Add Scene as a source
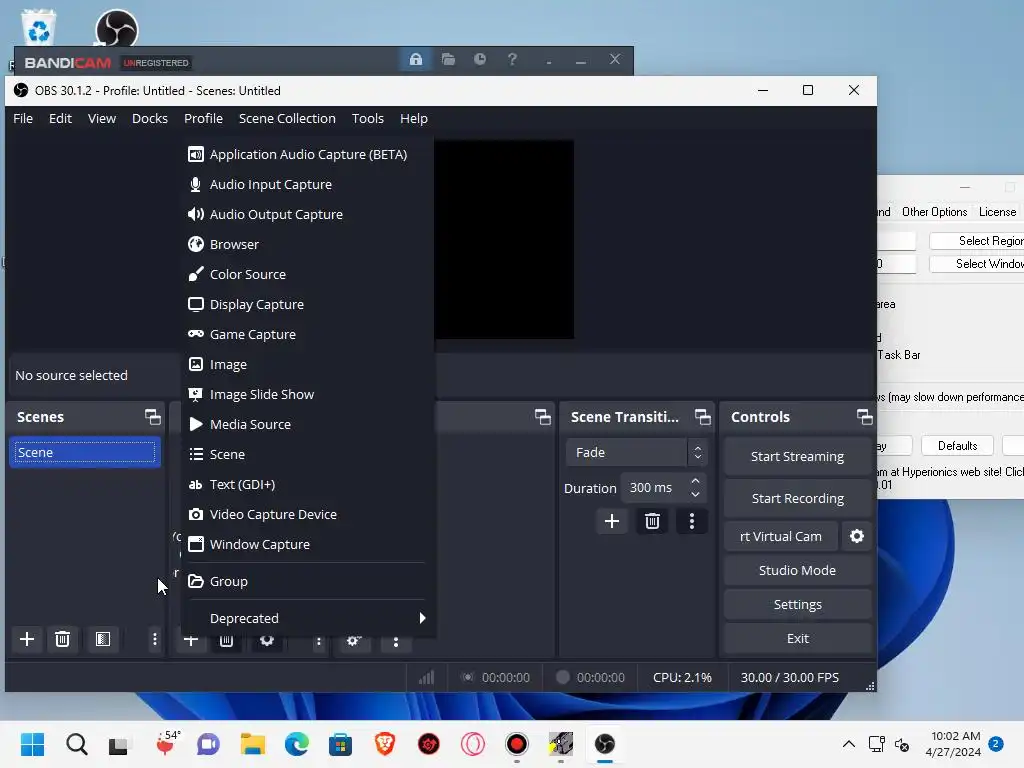Screen dimensions: 1024x768 click(x=307, y=455)
